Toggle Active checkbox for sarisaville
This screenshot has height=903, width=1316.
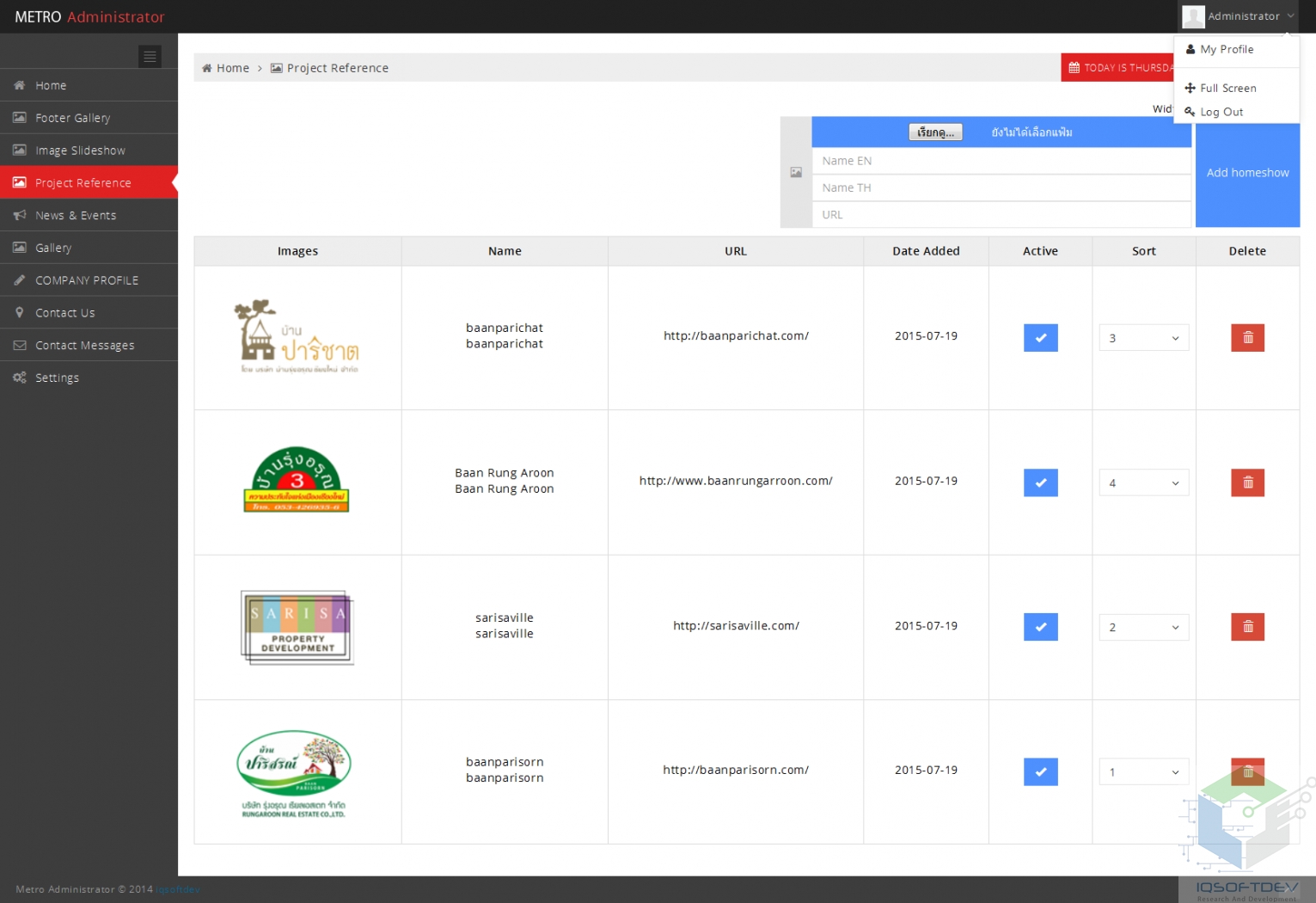click(x=1040, y=627)
